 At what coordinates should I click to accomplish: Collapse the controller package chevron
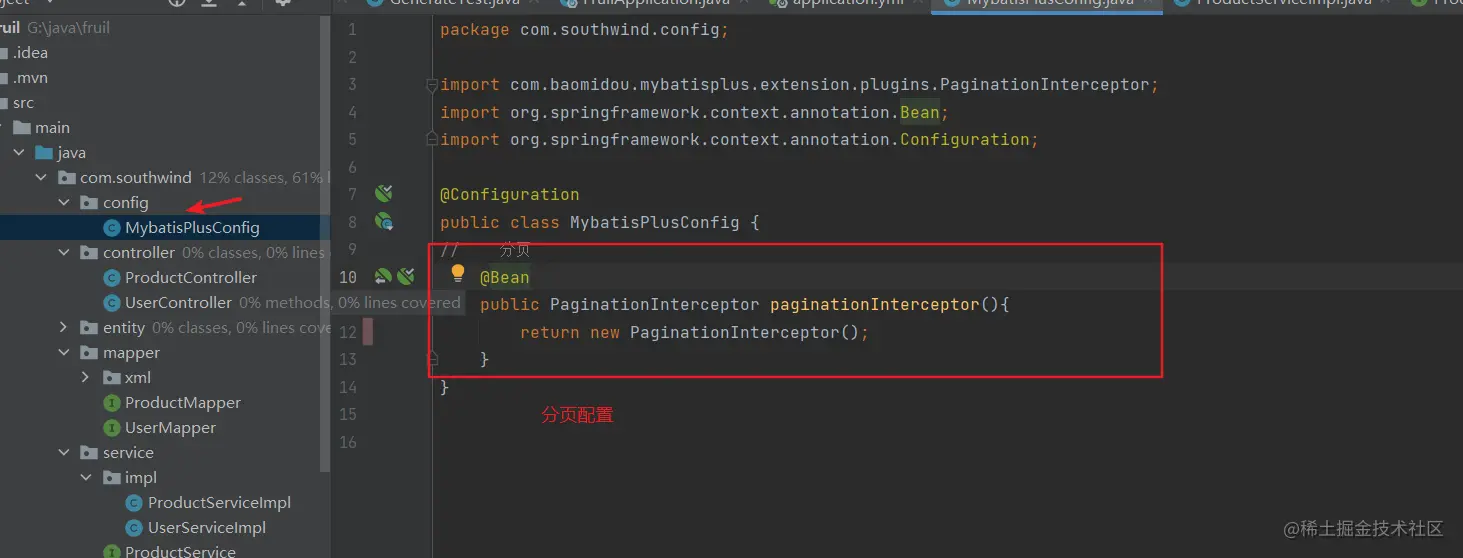coord(64,253)
